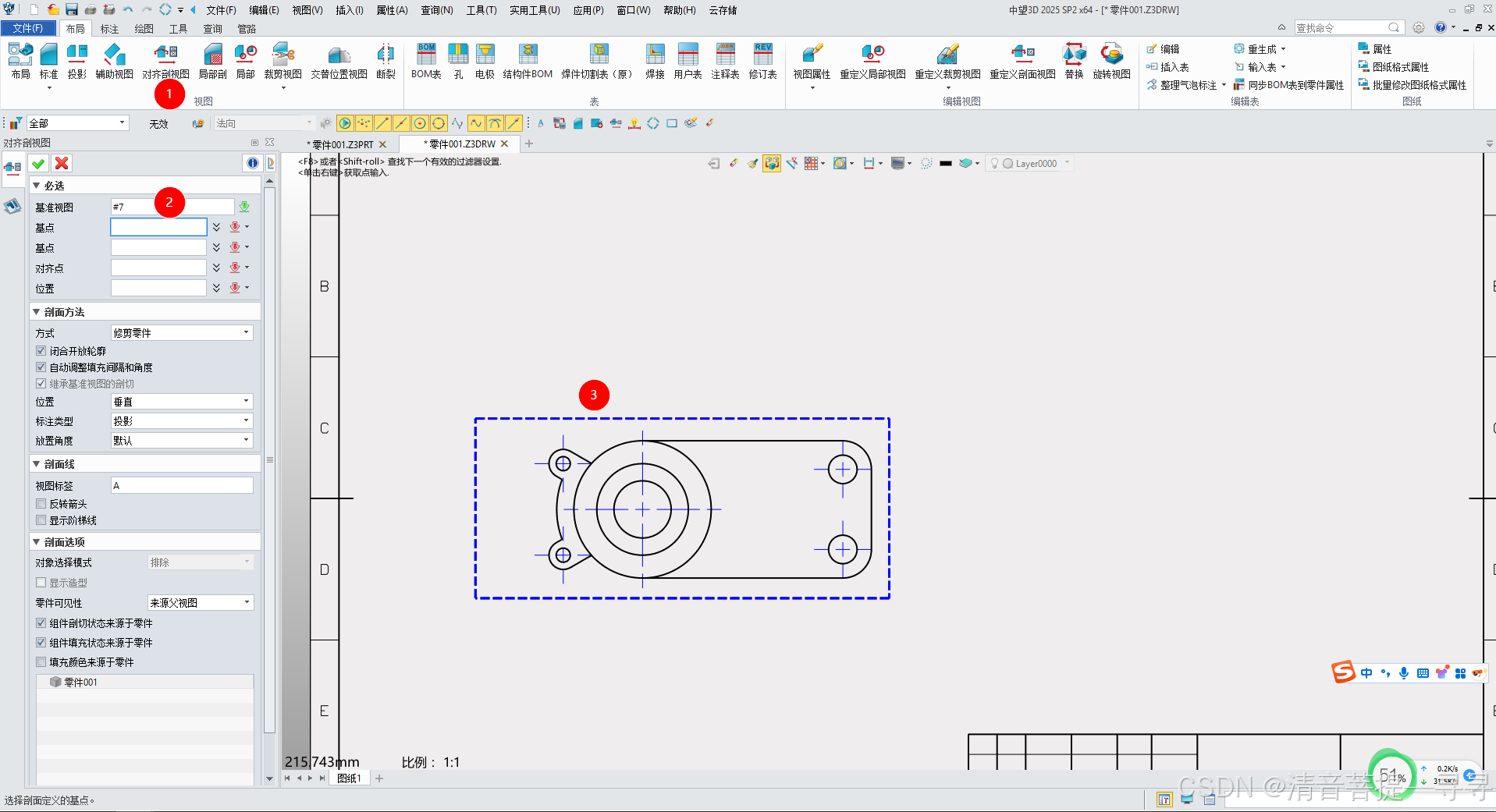The height and width of the screenshot is (812, 1496).
Task: Confirm with the green checkmark button
Action: click(38, 163)
